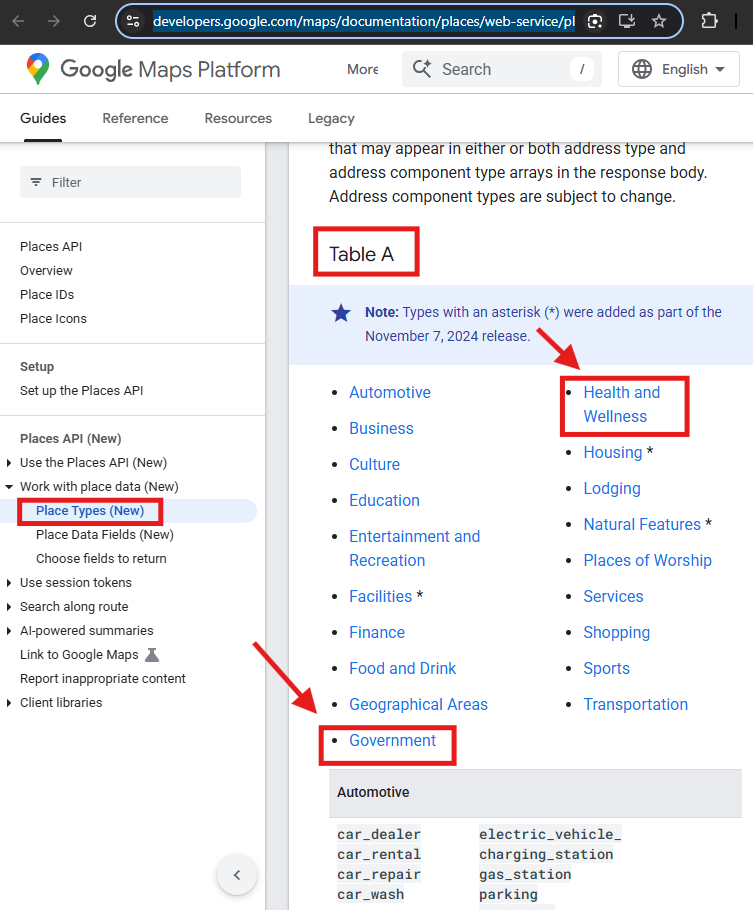Viewport: 753px width, 910px height.
Task: Click the Geographical Areas link
Action: [x=418, y=704]
